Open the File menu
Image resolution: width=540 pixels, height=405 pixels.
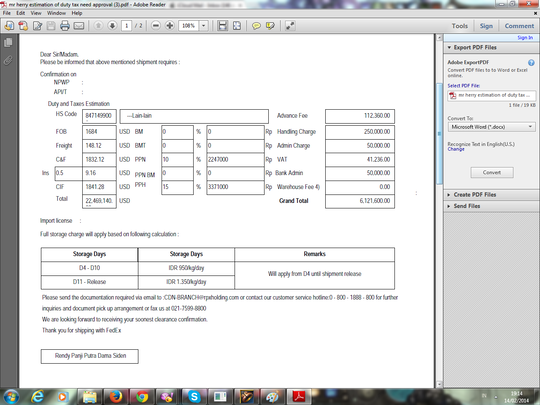tap(7, 13)
